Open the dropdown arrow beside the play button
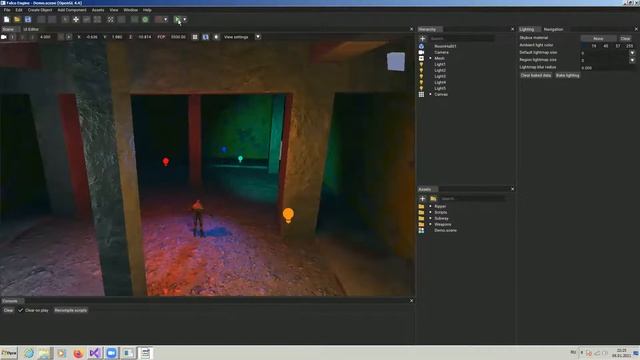The image size is (640, 360). (185, 19)
